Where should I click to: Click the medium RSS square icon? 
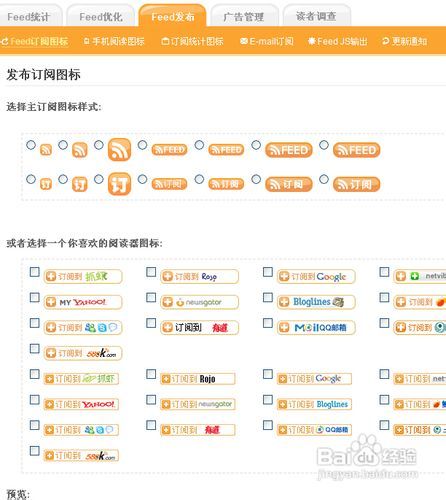click(80, 150)
